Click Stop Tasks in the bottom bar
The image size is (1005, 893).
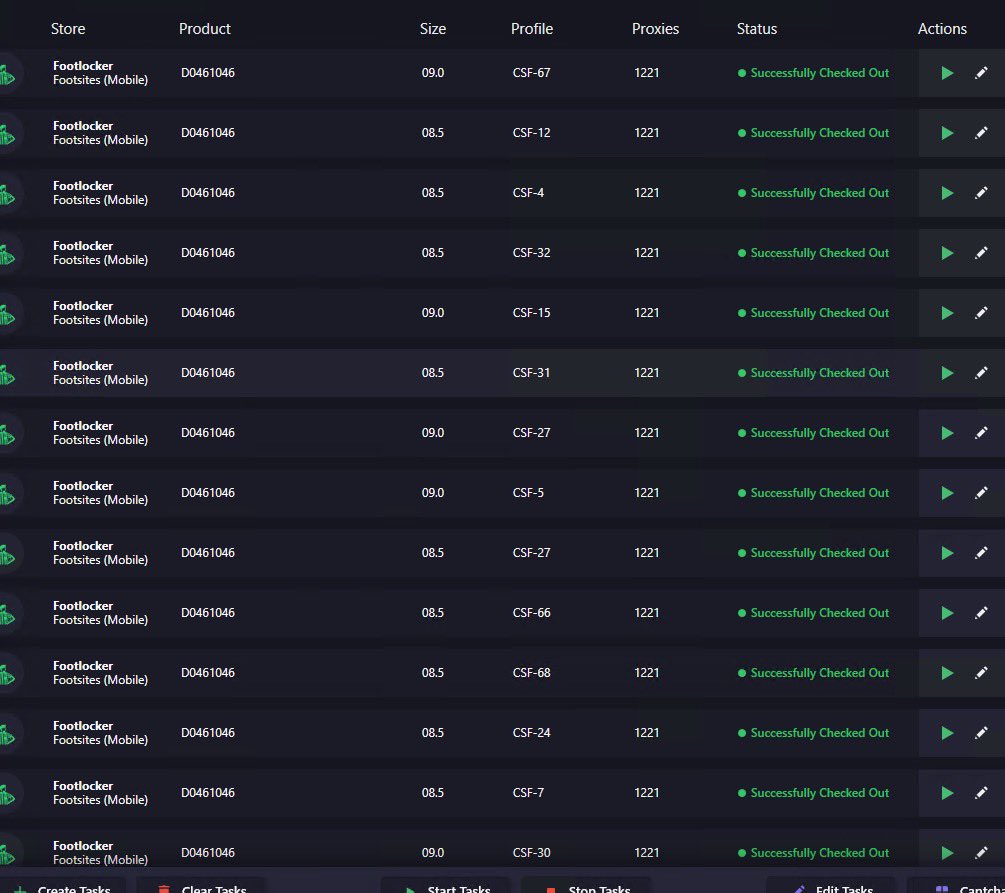click(x=586, y=887)
